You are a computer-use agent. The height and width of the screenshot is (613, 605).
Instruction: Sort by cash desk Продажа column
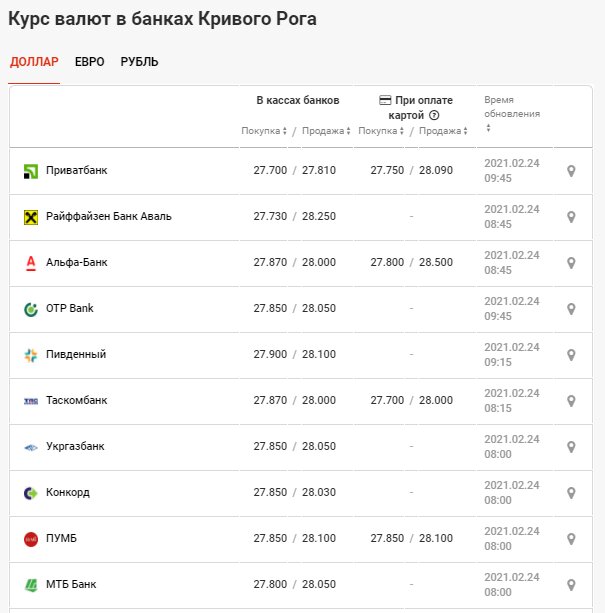326,131
